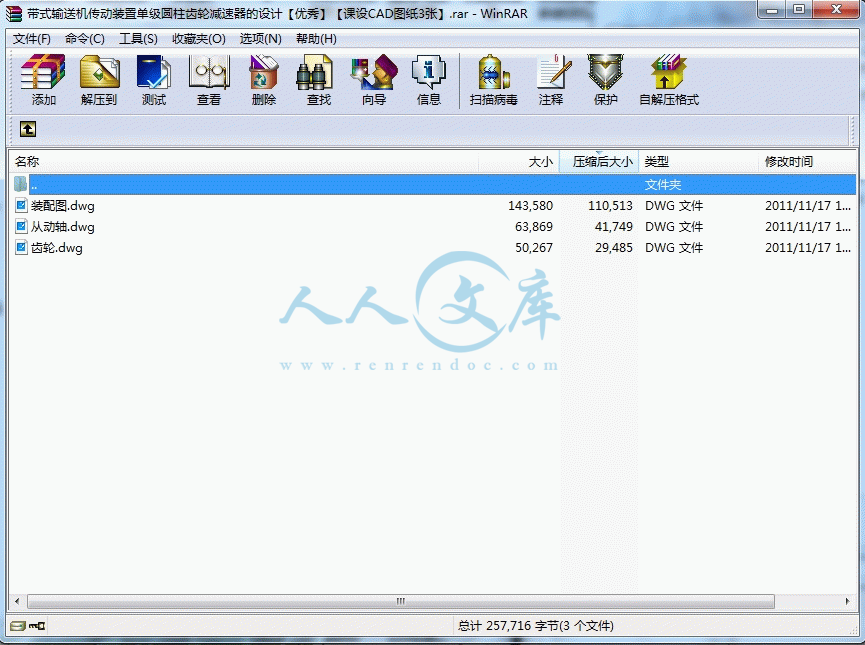Image resolution: width=865 pixels, height=645 pixels.
Task: Click the parent folder icon in ".." row
Action: point(20,184)
